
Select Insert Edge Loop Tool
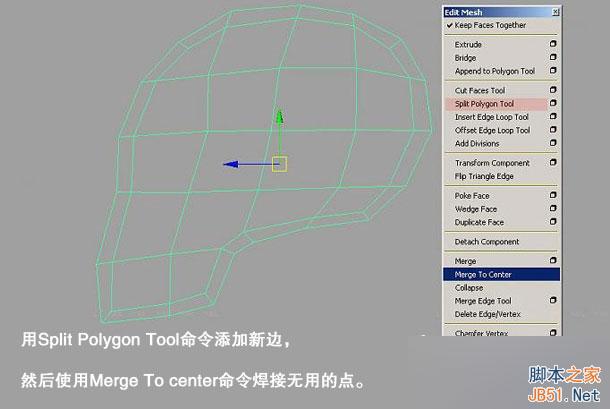492,117
